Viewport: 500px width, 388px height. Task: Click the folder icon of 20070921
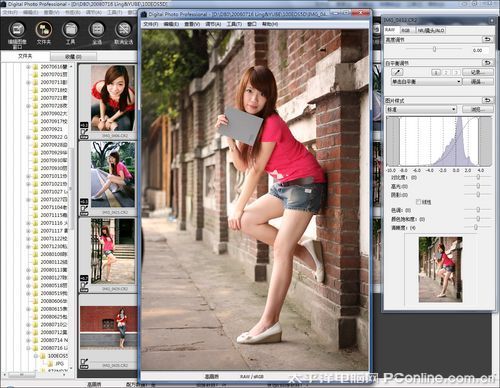pyautogui.click(x=35, y=129)
